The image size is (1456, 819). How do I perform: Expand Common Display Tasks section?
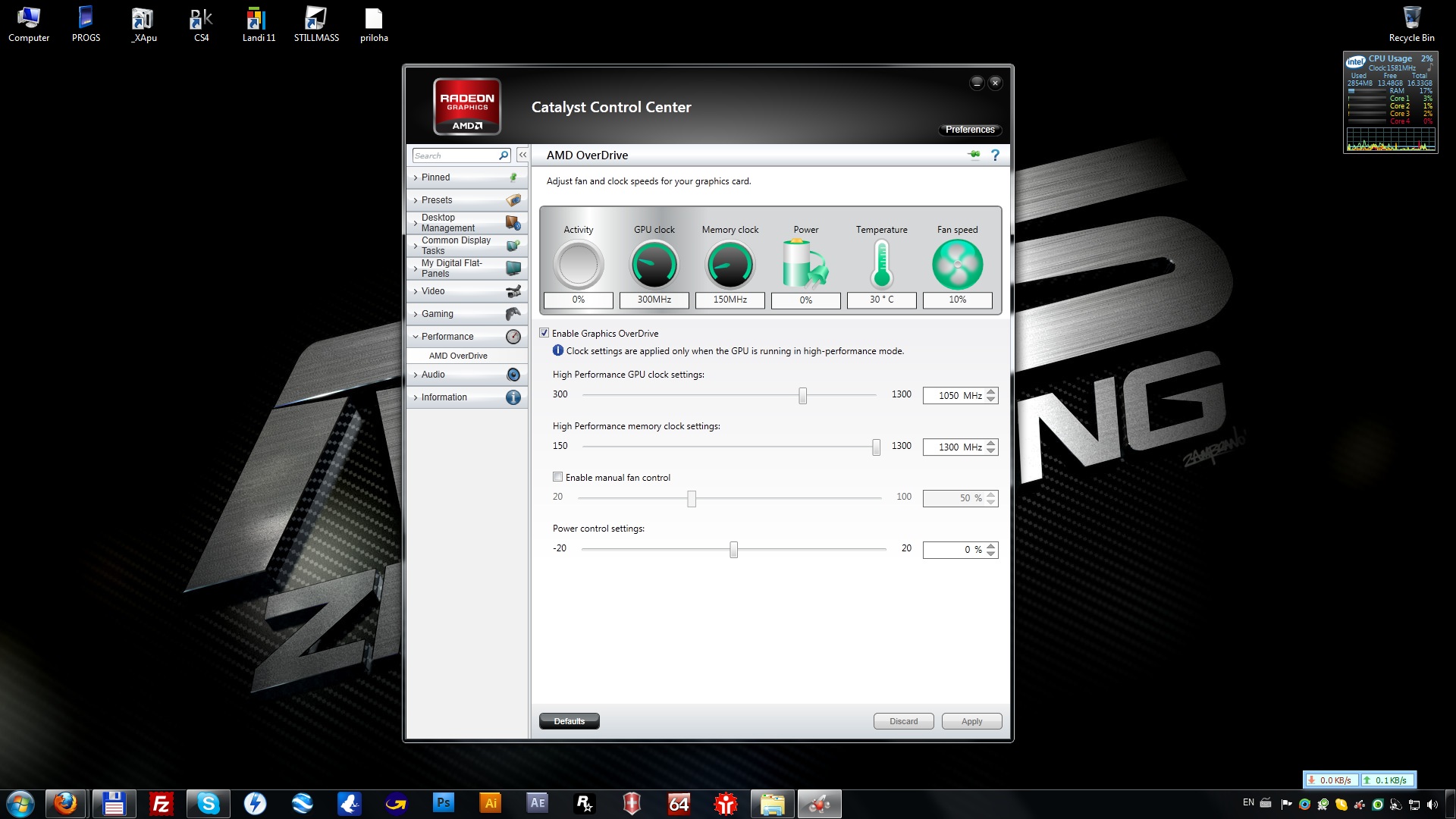coord(467,246)
